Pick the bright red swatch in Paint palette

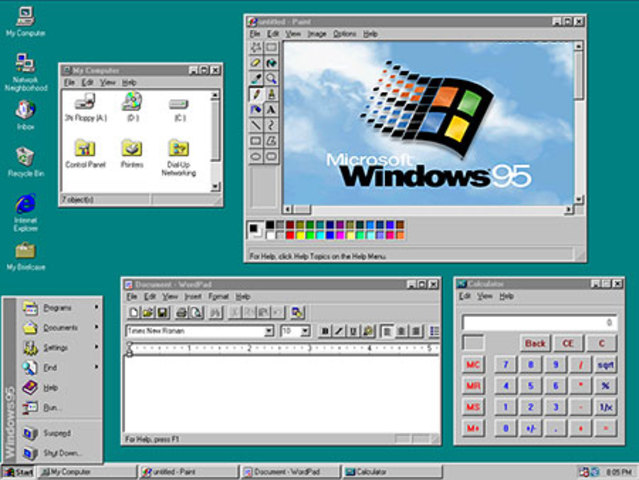click(290, 235)
